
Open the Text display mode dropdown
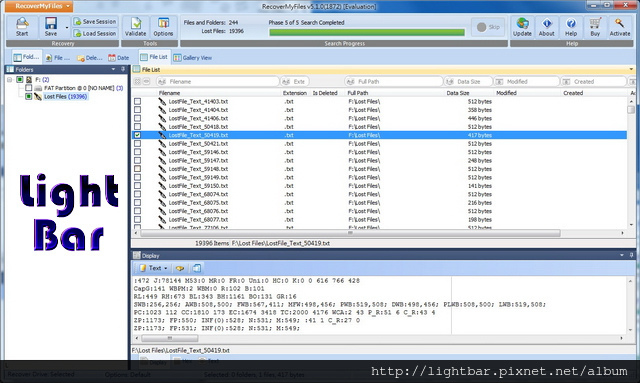click(x=153, y=268)
